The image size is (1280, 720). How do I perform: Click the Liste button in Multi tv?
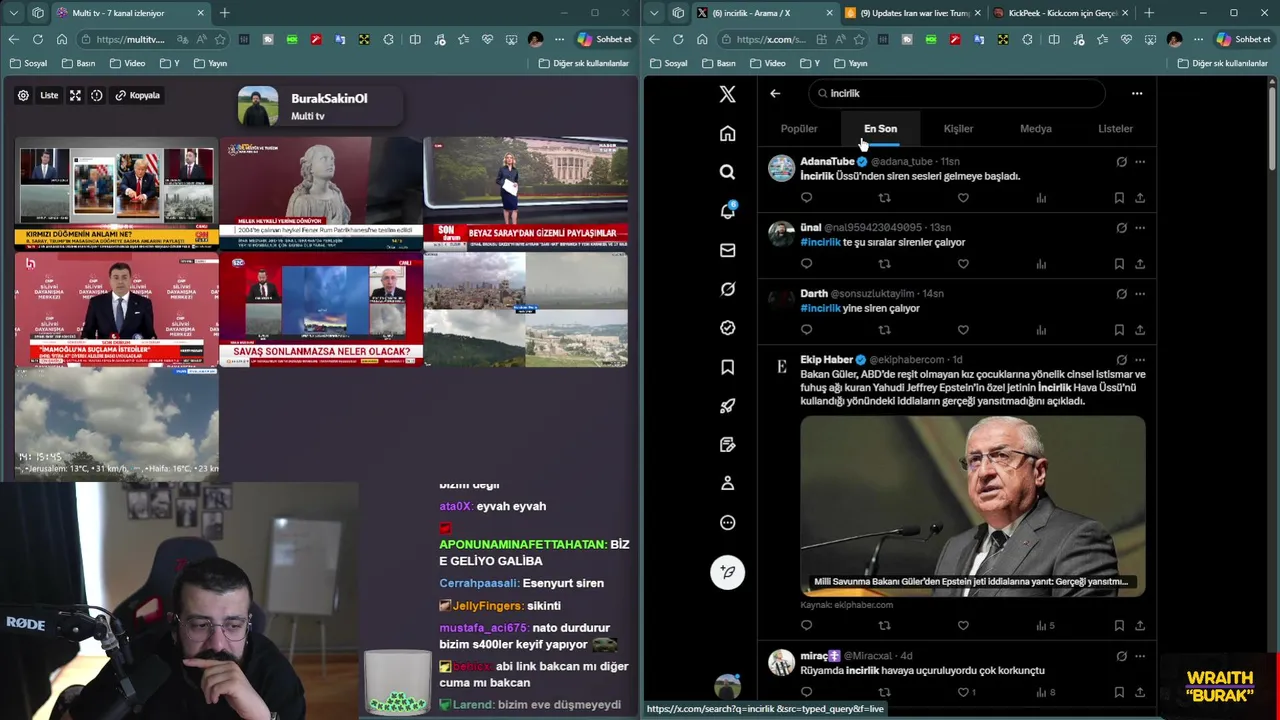tap(49, 95)
